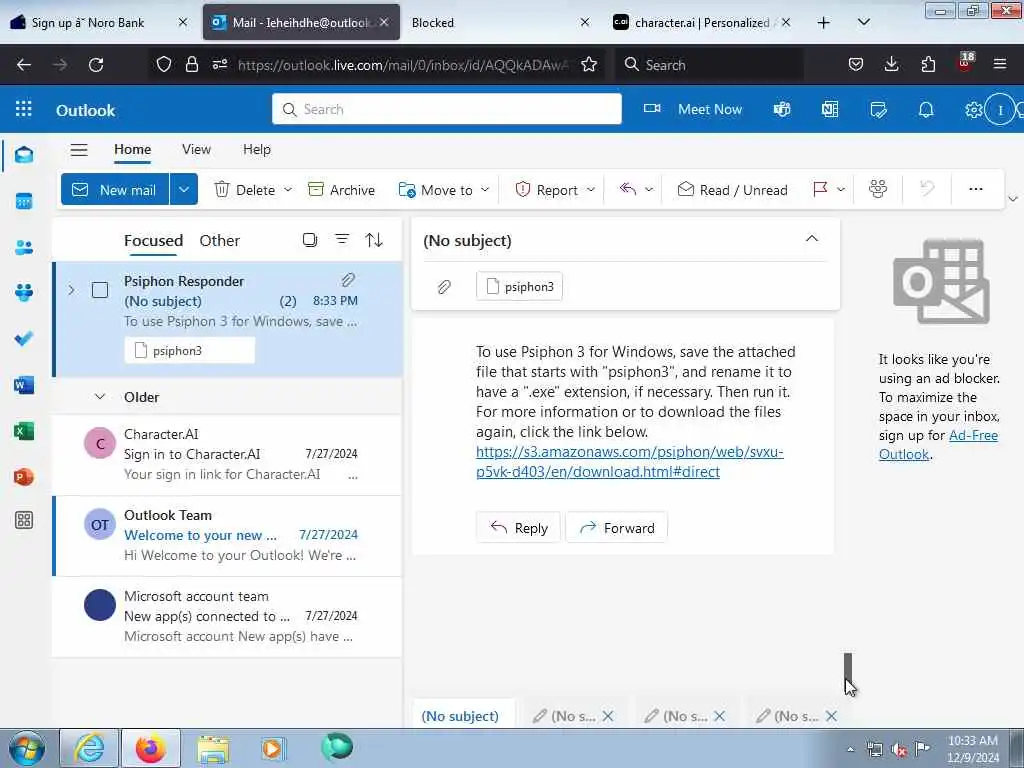Click the Forward button below message

coord(616,528)
